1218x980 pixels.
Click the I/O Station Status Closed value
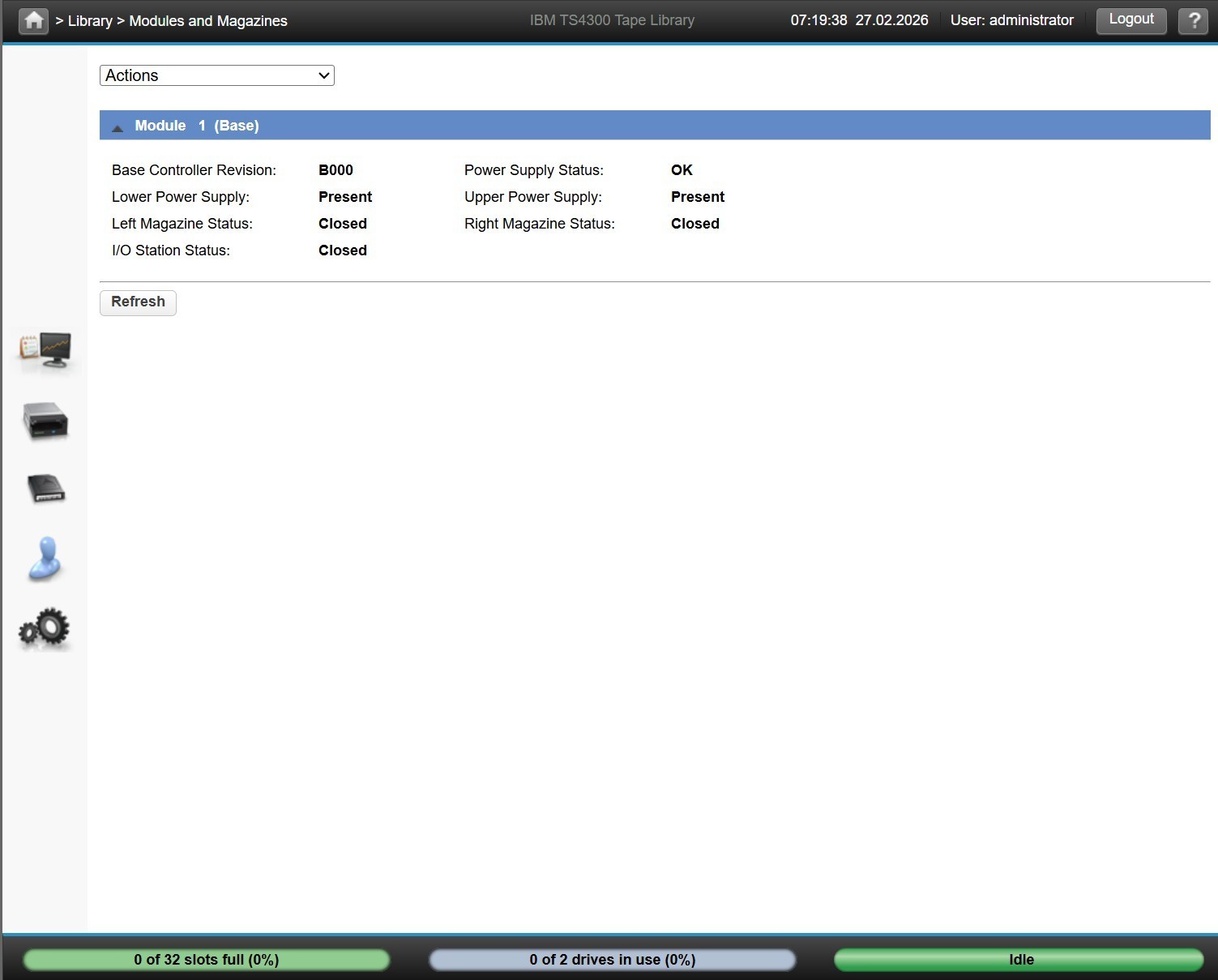(x=343, y=250)
